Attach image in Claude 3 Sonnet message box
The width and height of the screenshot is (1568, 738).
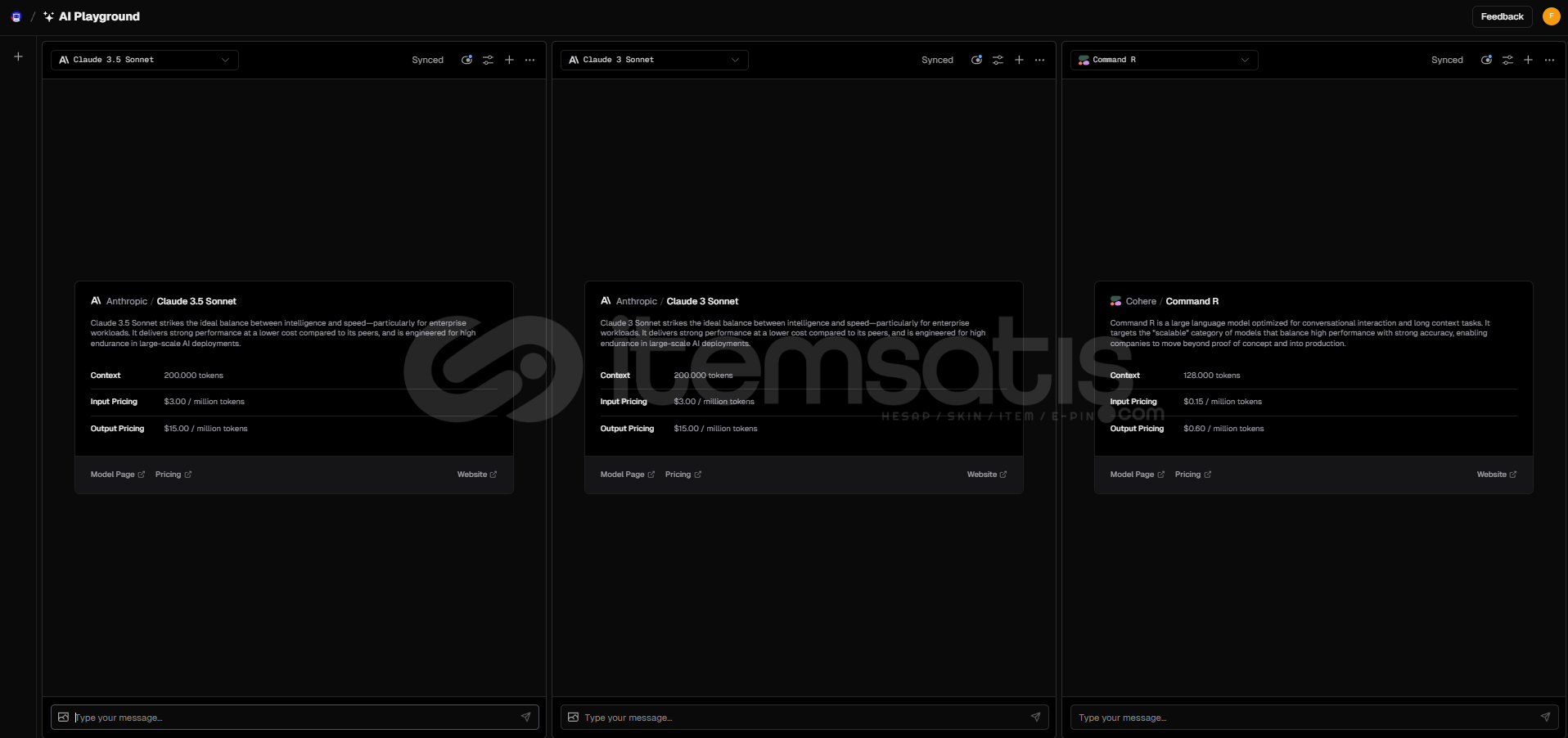pos(573,717)
